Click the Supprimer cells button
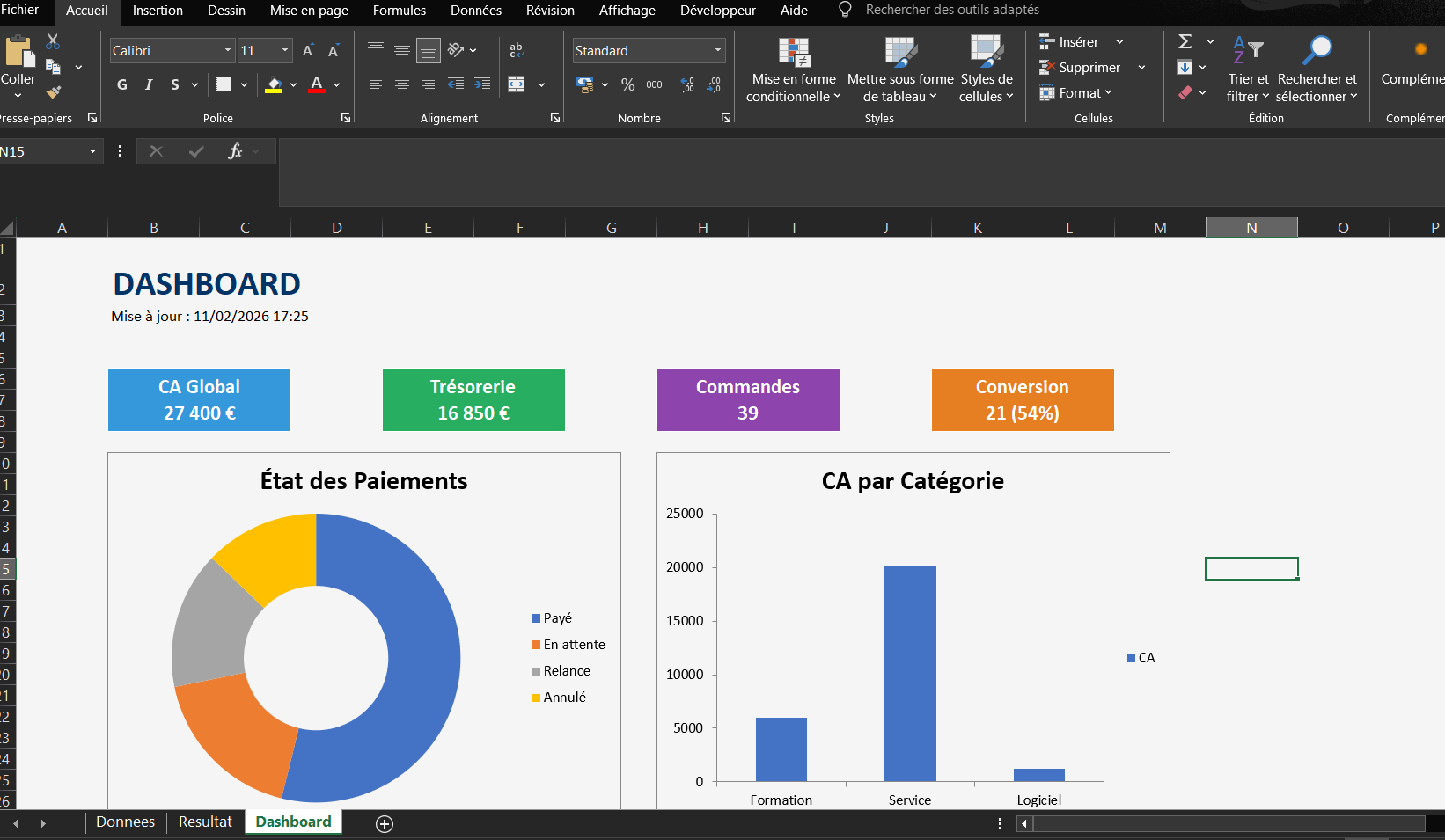1445x840 pixels. tap(1089, 67)
